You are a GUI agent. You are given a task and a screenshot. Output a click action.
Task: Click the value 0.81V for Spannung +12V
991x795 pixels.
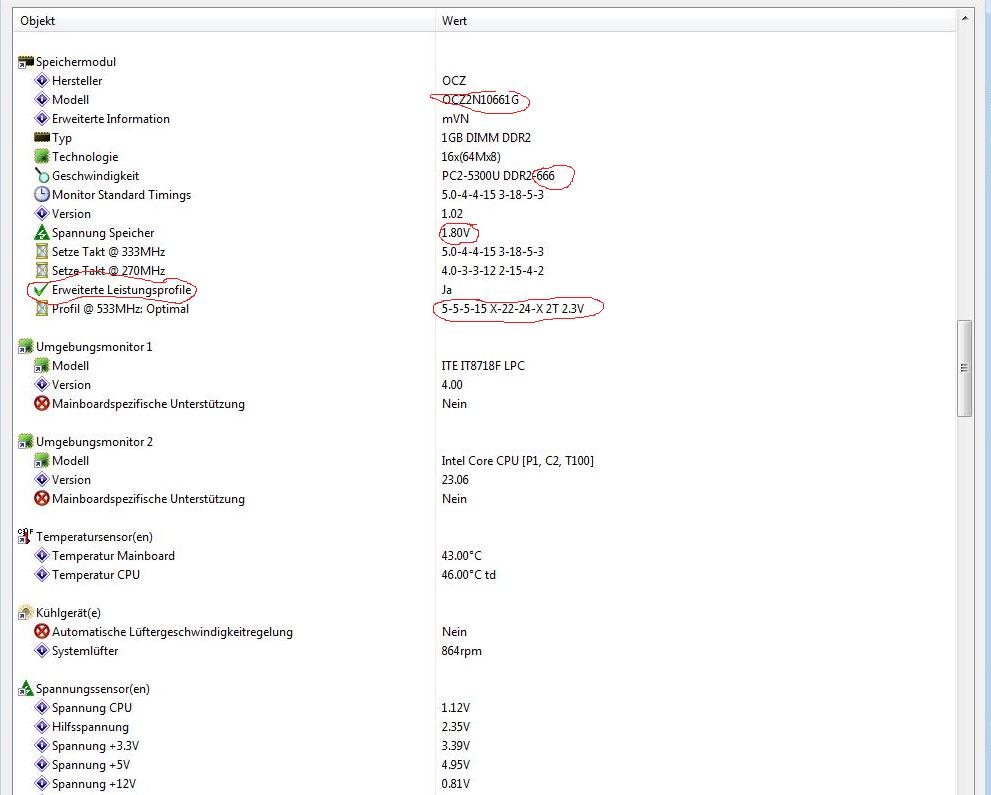click(456, 783)
